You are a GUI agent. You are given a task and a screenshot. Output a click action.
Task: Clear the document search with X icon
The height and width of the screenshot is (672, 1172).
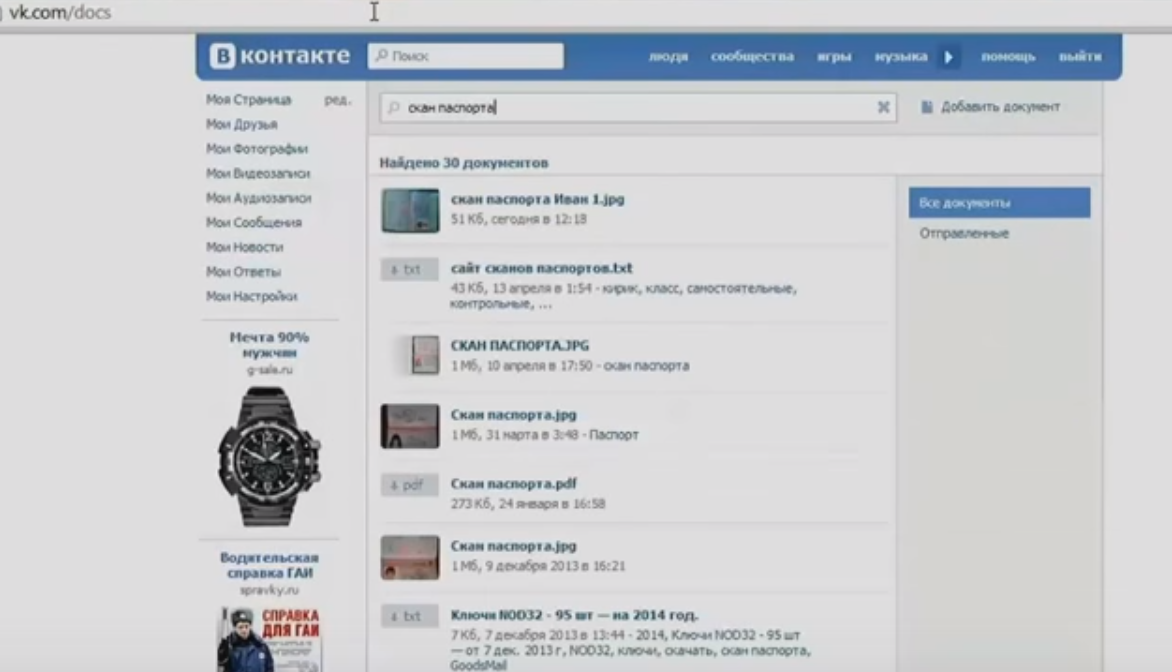[883, 107]
